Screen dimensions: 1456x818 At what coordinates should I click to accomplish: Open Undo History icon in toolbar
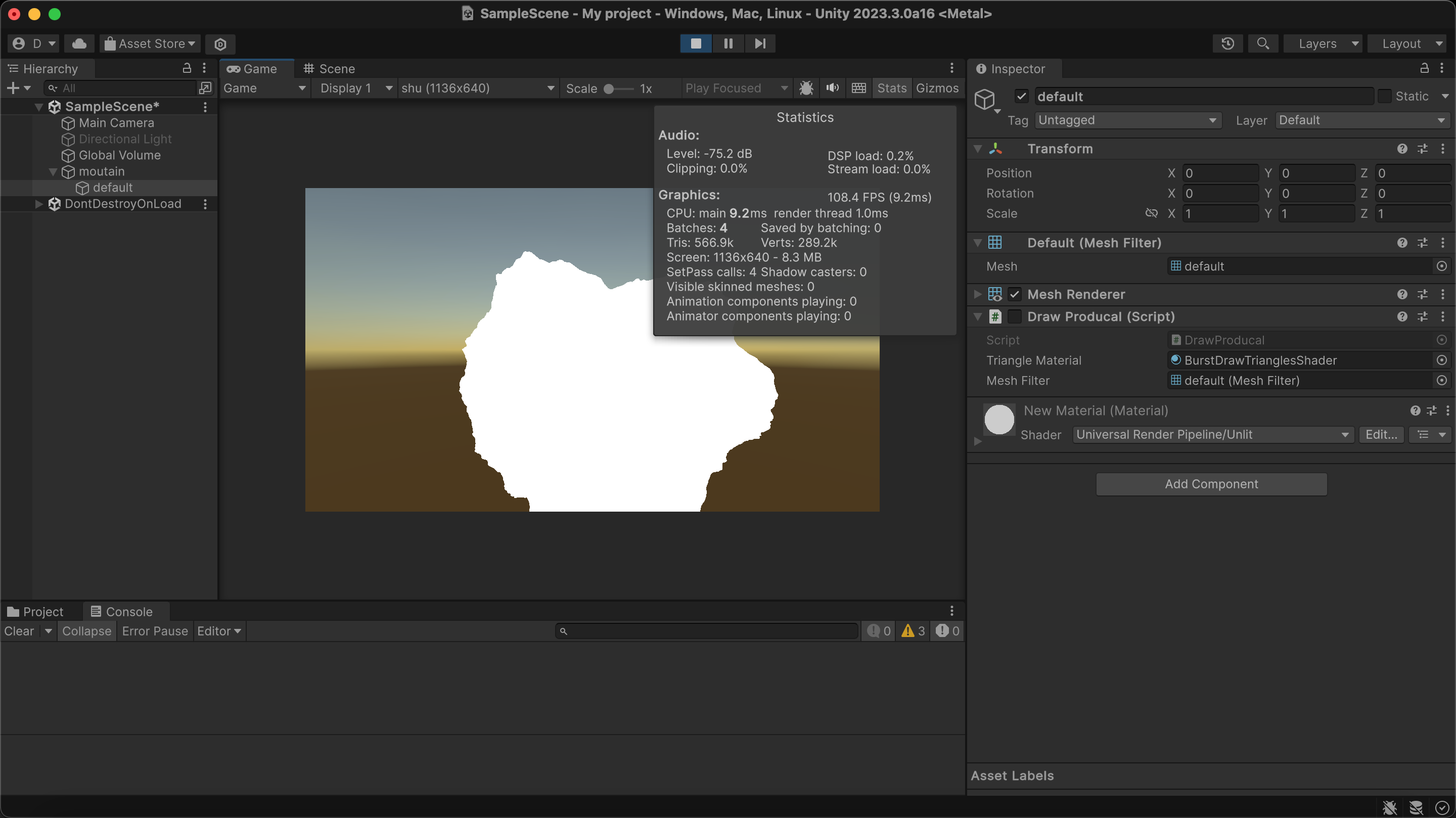click(x=1227, y=43)
